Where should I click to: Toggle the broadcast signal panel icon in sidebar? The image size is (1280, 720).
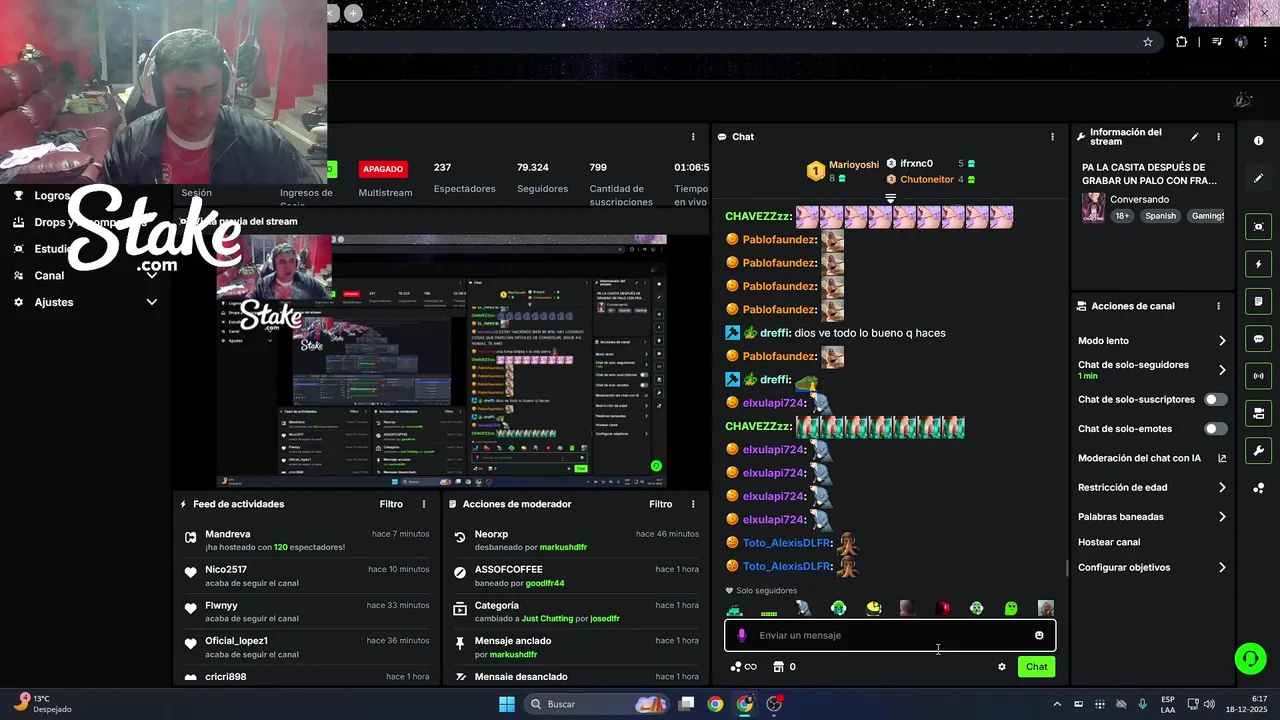1258,376
